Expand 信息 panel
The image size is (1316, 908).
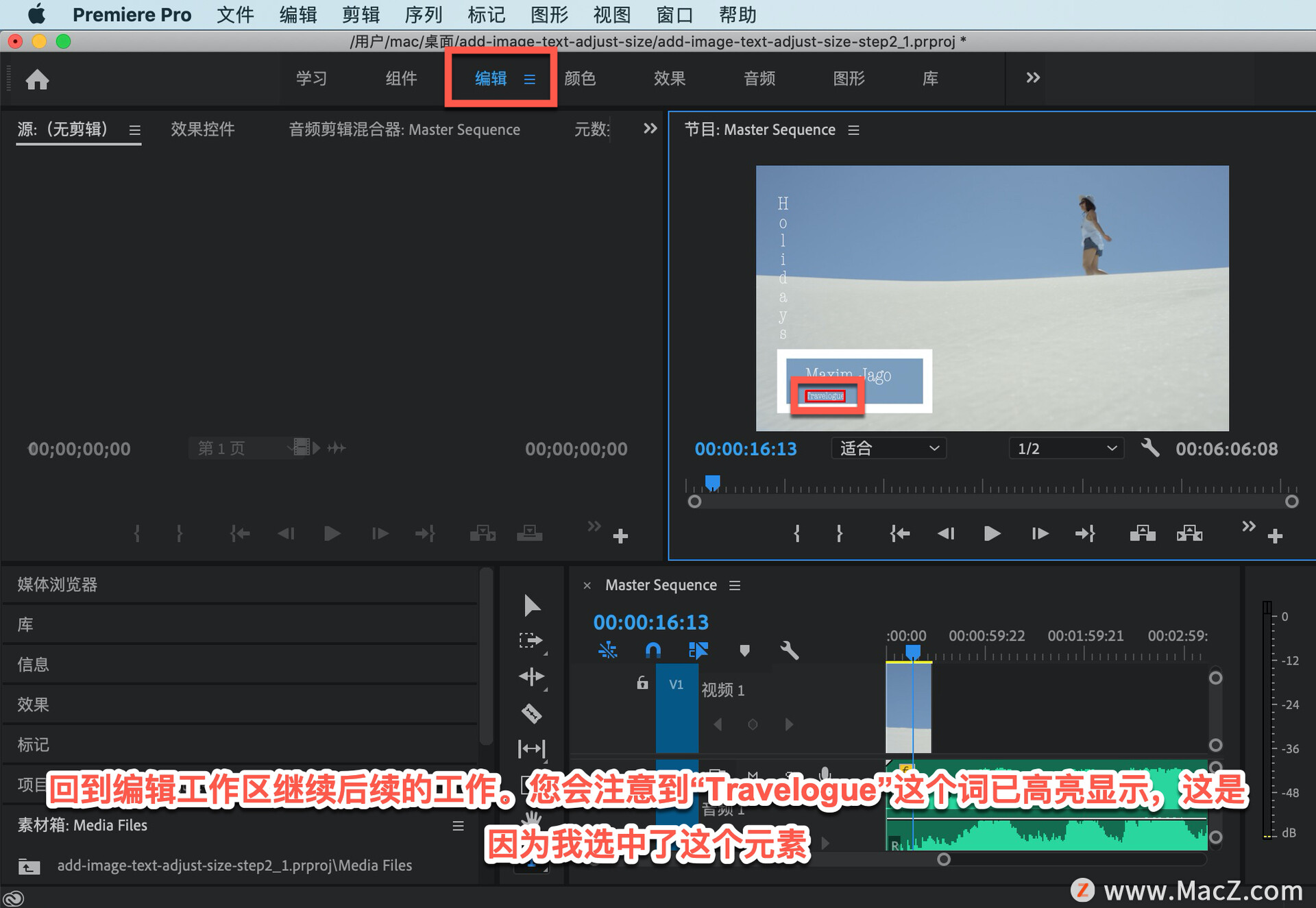click(240, 664)
